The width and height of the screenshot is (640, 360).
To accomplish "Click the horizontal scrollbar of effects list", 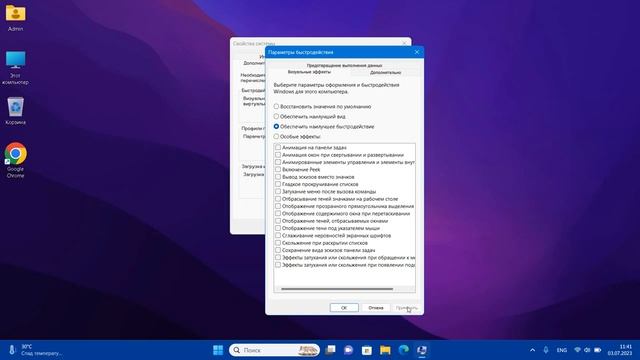I will tap(337, 289).
